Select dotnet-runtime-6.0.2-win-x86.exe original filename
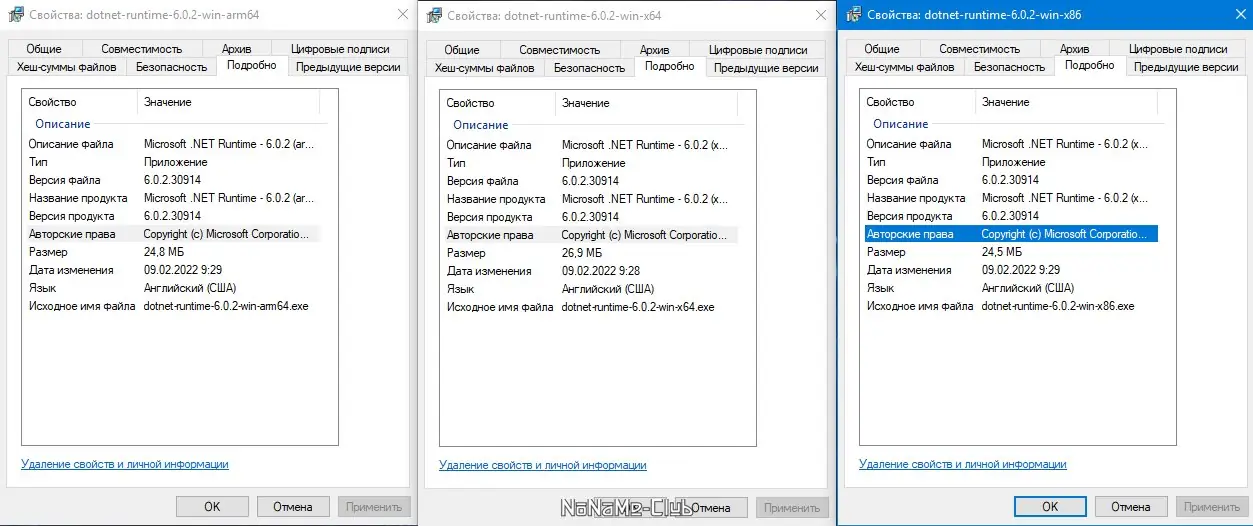1253x526 pixels. (x=1058, y=306)
